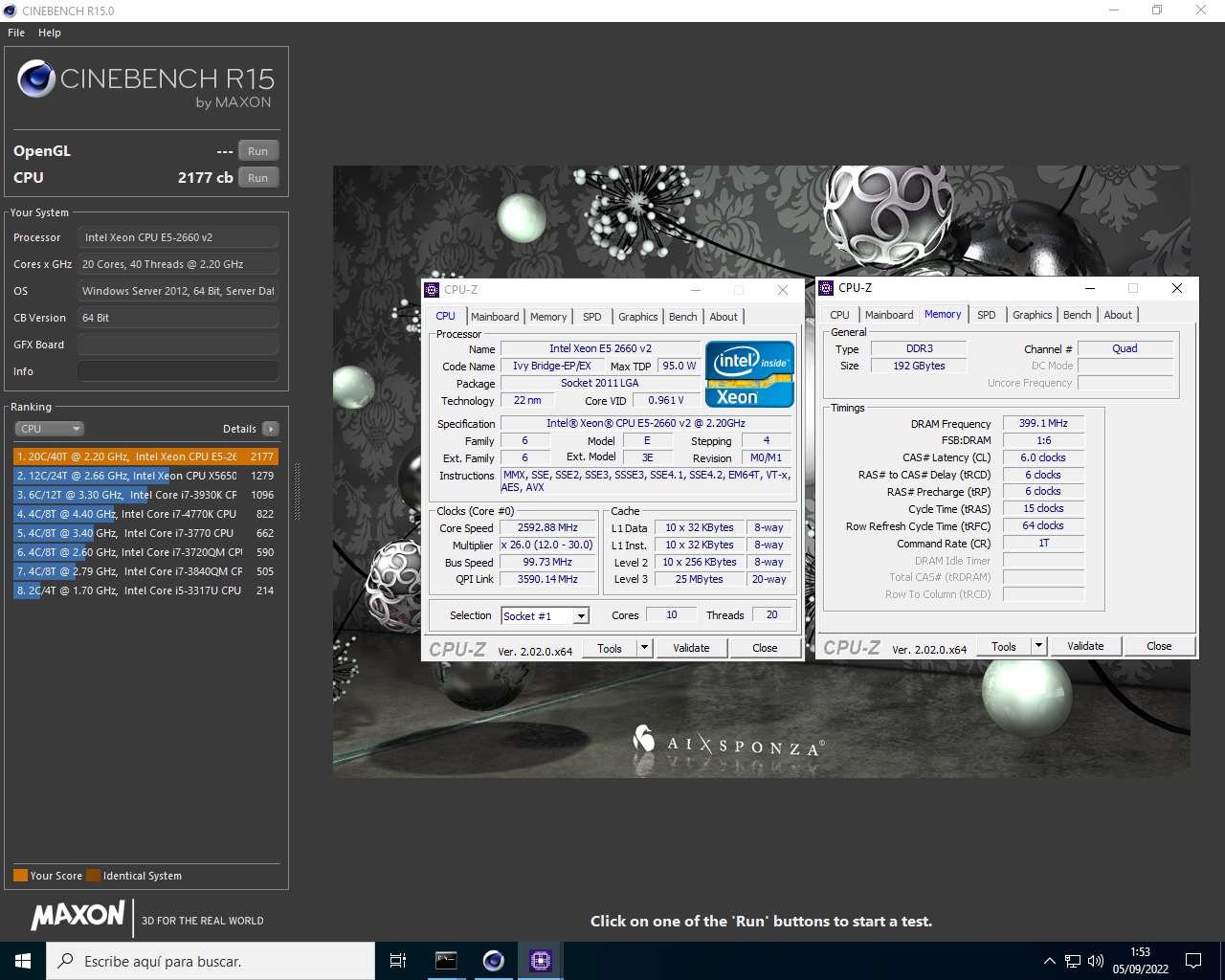Click Close button in left CPU-Z window

point(765,648)
